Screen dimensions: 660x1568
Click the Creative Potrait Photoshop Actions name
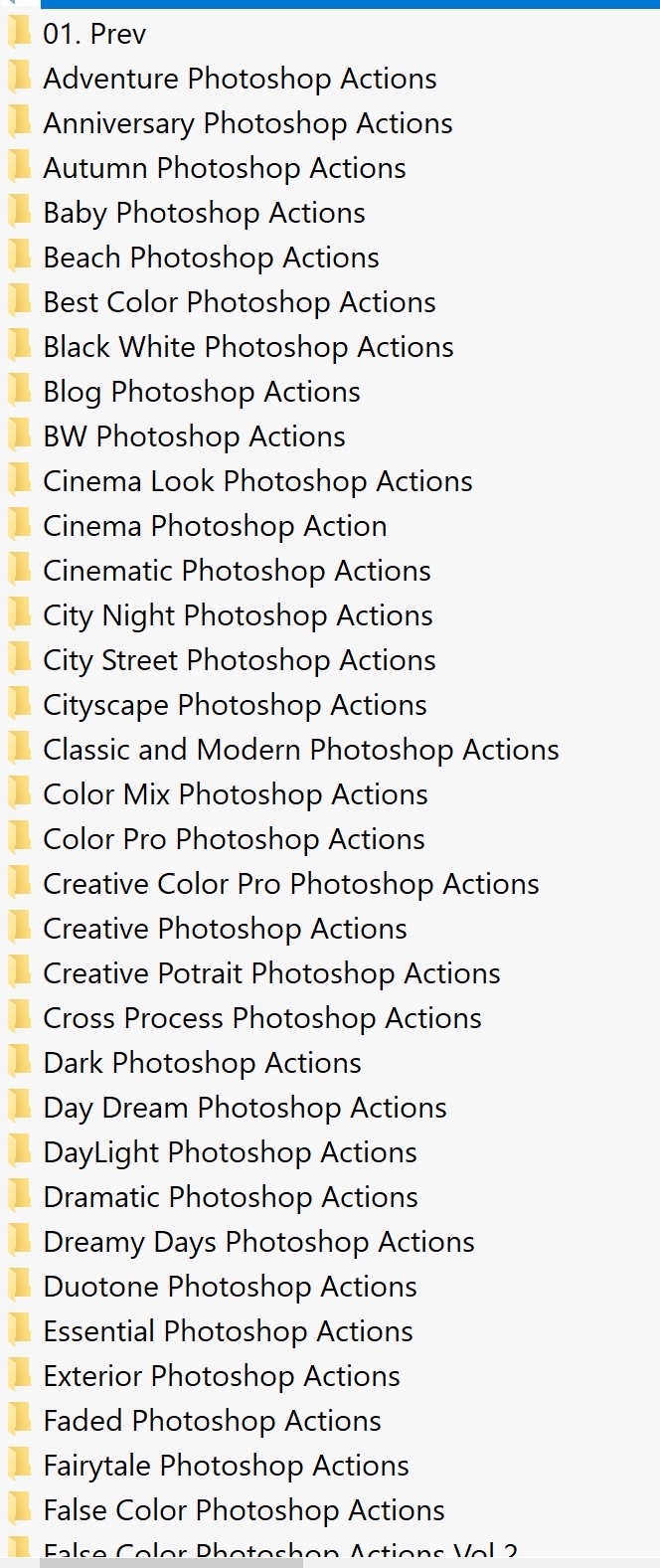[x=271, y=973]
